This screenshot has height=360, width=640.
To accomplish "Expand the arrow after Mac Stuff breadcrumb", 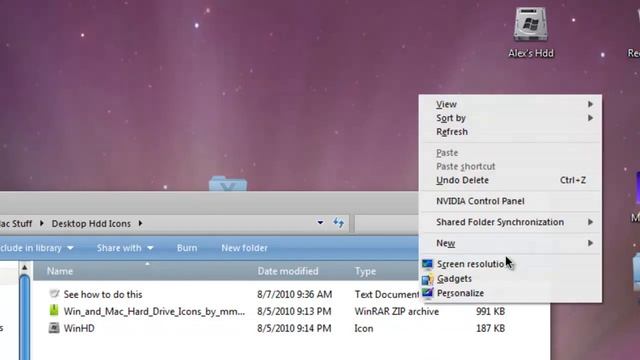I will tap(42, 223).
